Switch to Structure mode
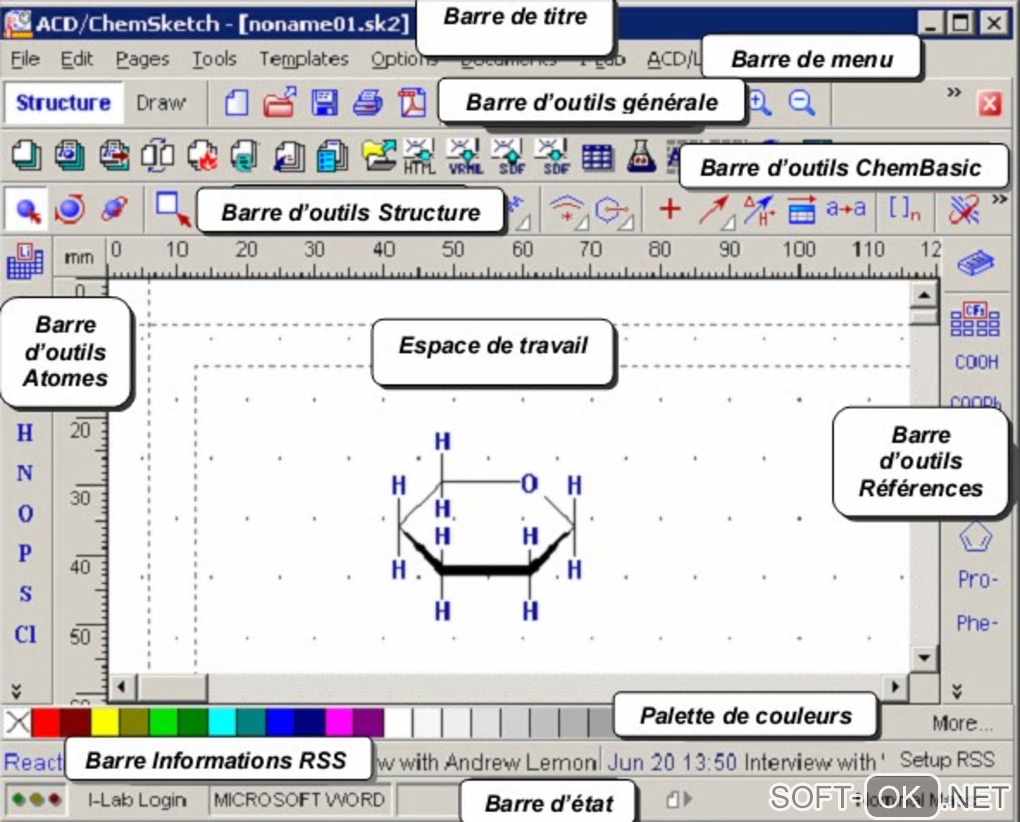The height and width of the screenshot is (822, 1020). click(63, 103)
